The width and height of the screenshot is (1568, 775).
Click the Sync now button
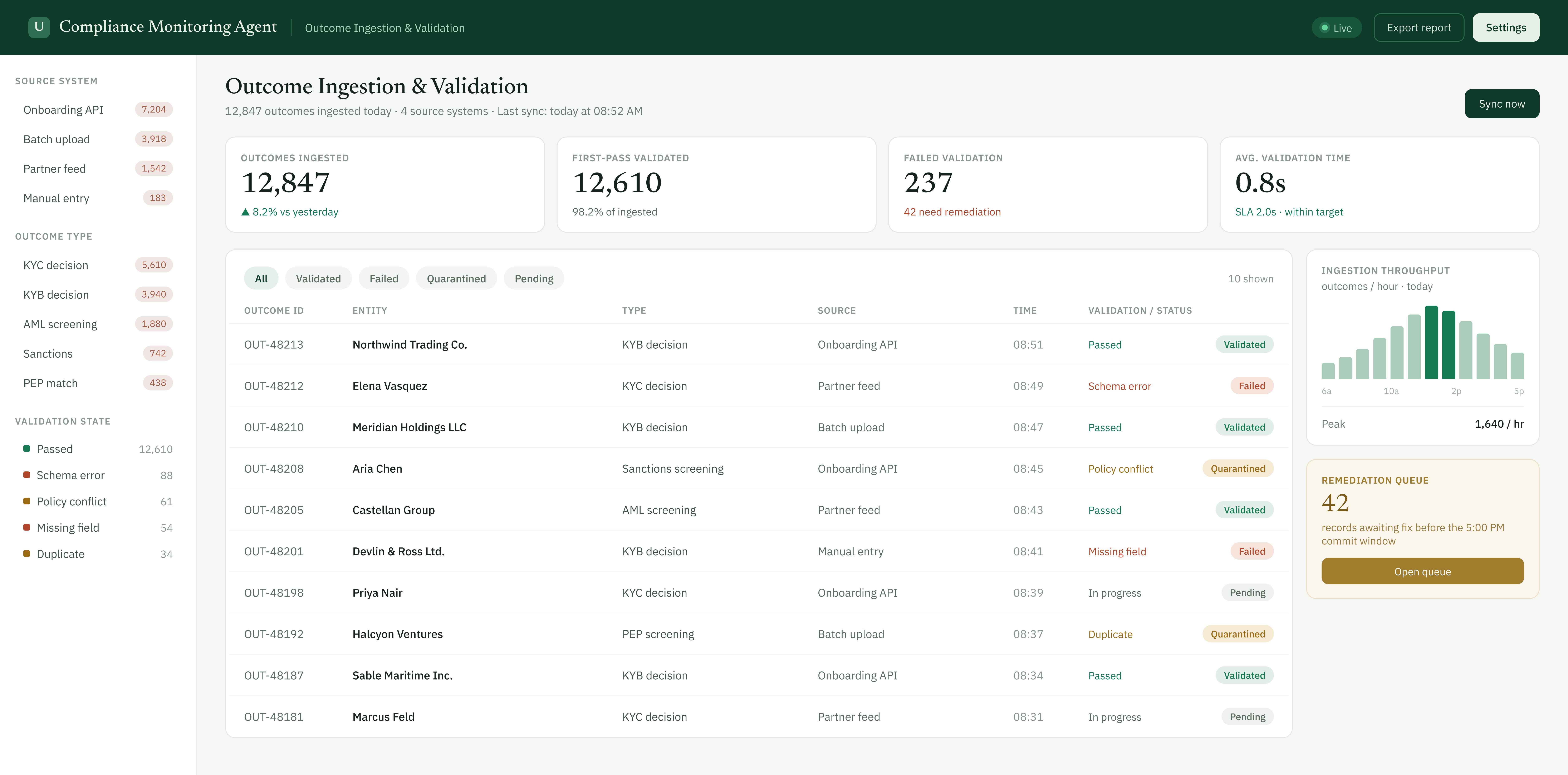(1502, 104)
